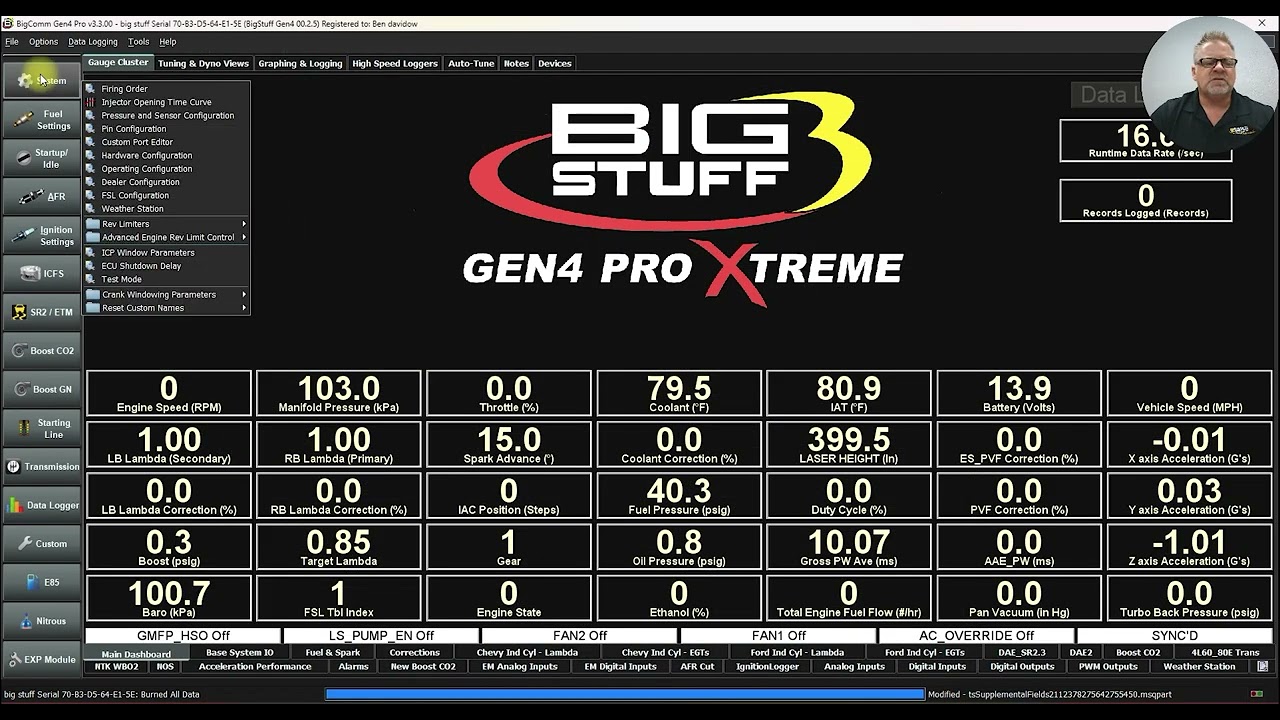Click the Engine Speed (RPM) gauge
The height and width of the screenshot is (720, 1280).
click(x=169, y=393)
